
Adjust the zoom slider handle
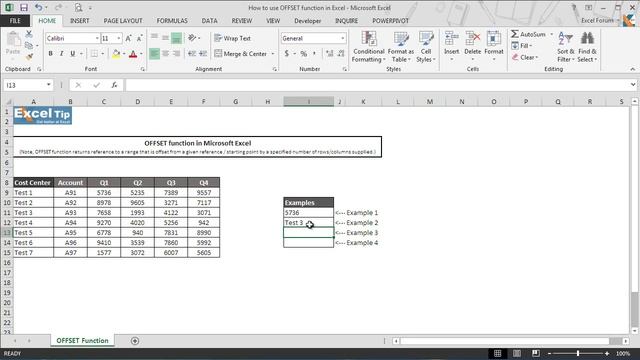(578, 353)
